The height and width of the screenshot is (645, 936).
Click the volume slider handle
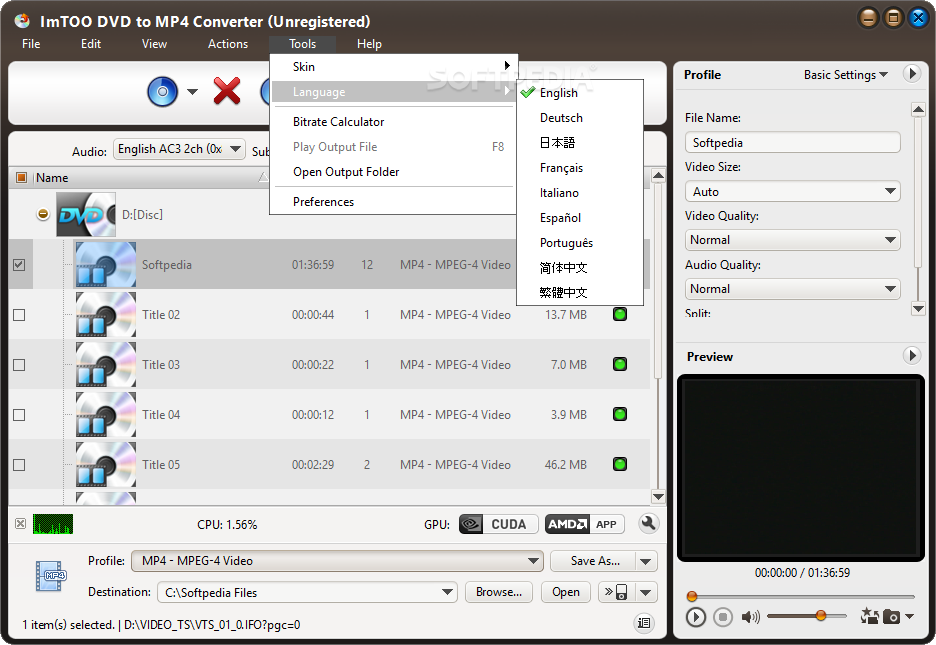point(821,615)
